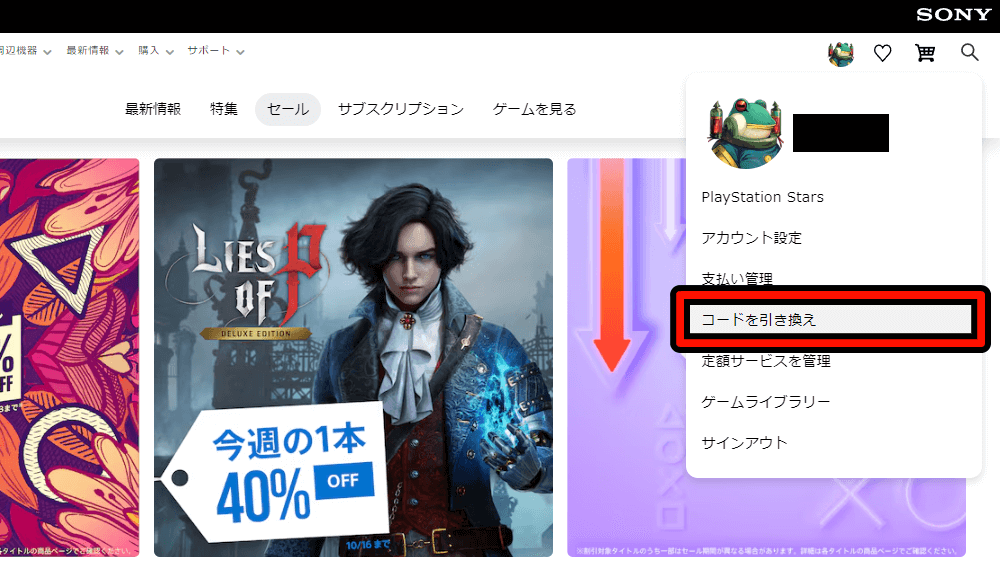The width and height of the screenshot is (1000, 563).
Task: Expand the サポート dropdown
Action: 216,51
